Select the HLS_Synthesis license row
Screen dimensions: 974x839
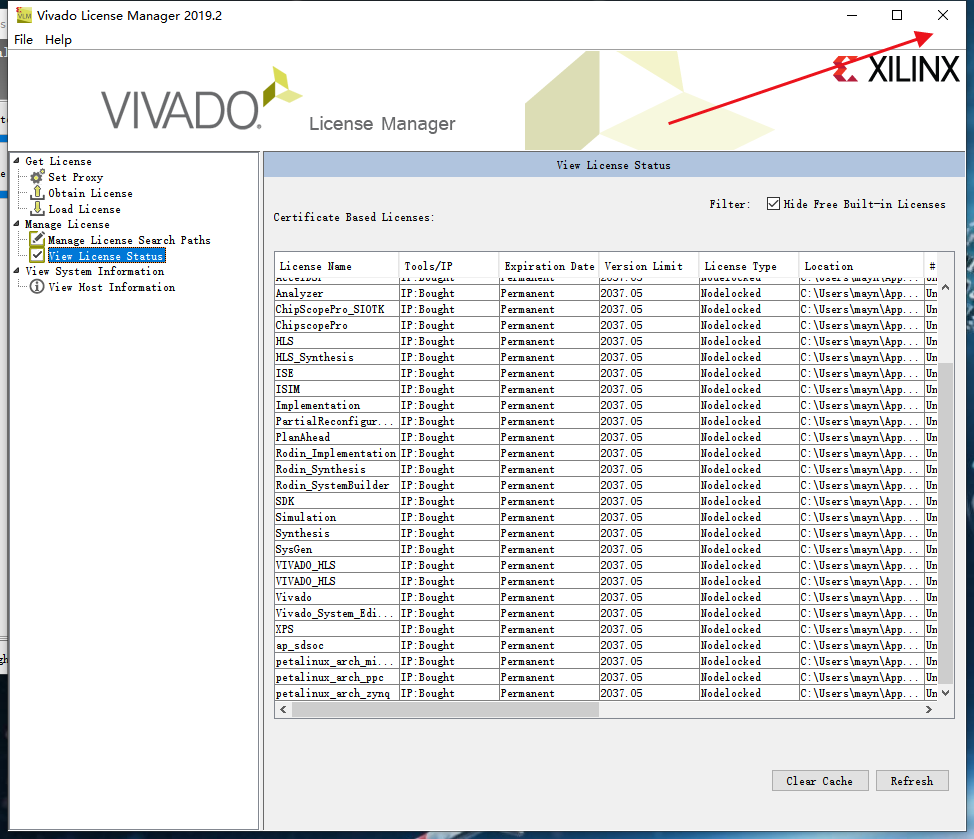pos(606,357)
